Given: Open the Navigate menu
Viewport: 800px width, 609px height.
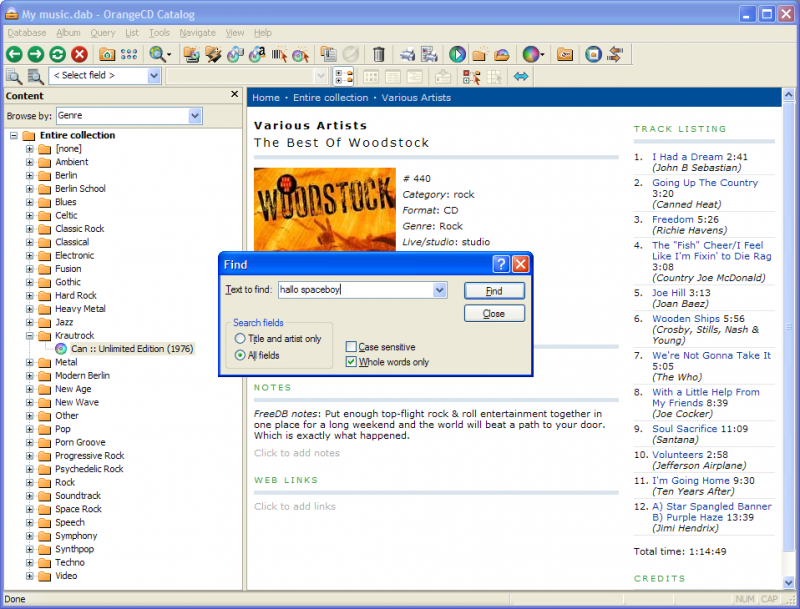Looking at the screenshot, I should point(197,33).
